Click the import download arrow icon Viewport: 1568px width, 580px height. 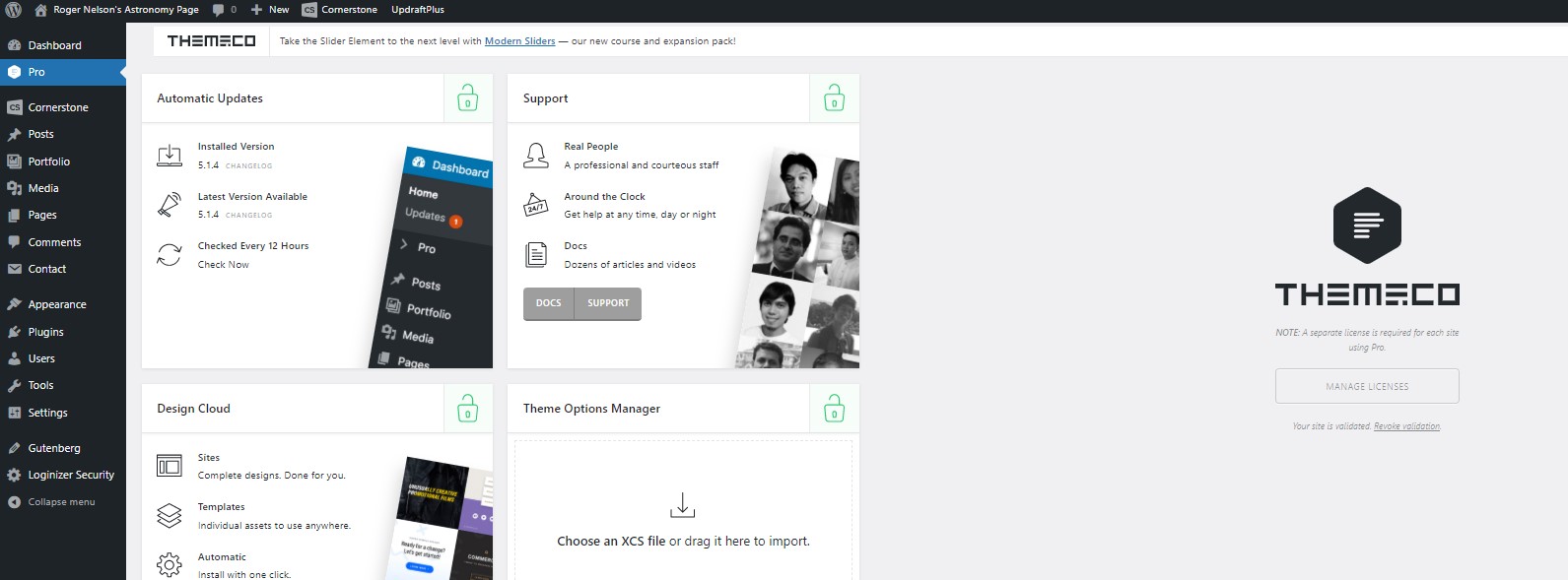683,505
